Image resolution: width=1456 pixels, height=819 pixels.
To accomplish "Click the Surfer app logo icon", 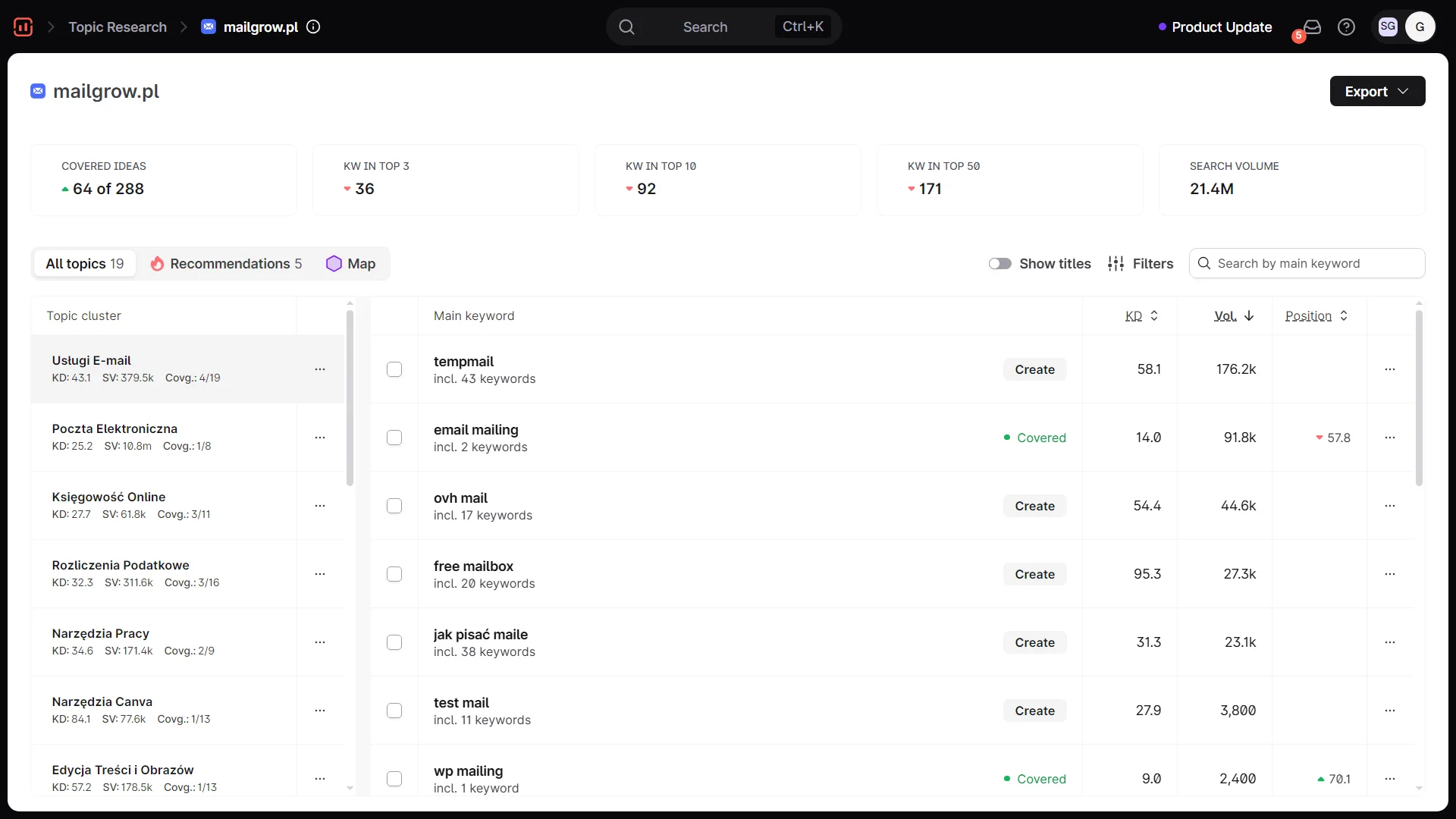I will tap(22, 27).
